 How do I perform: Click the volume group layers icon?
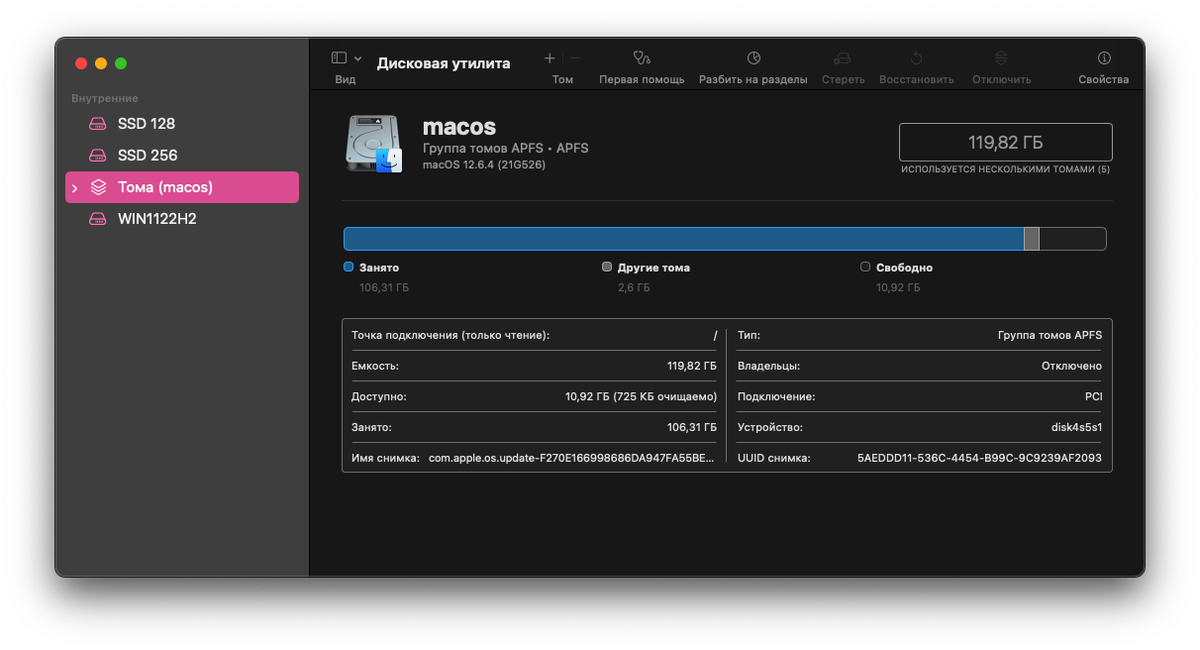coord(97,187)
